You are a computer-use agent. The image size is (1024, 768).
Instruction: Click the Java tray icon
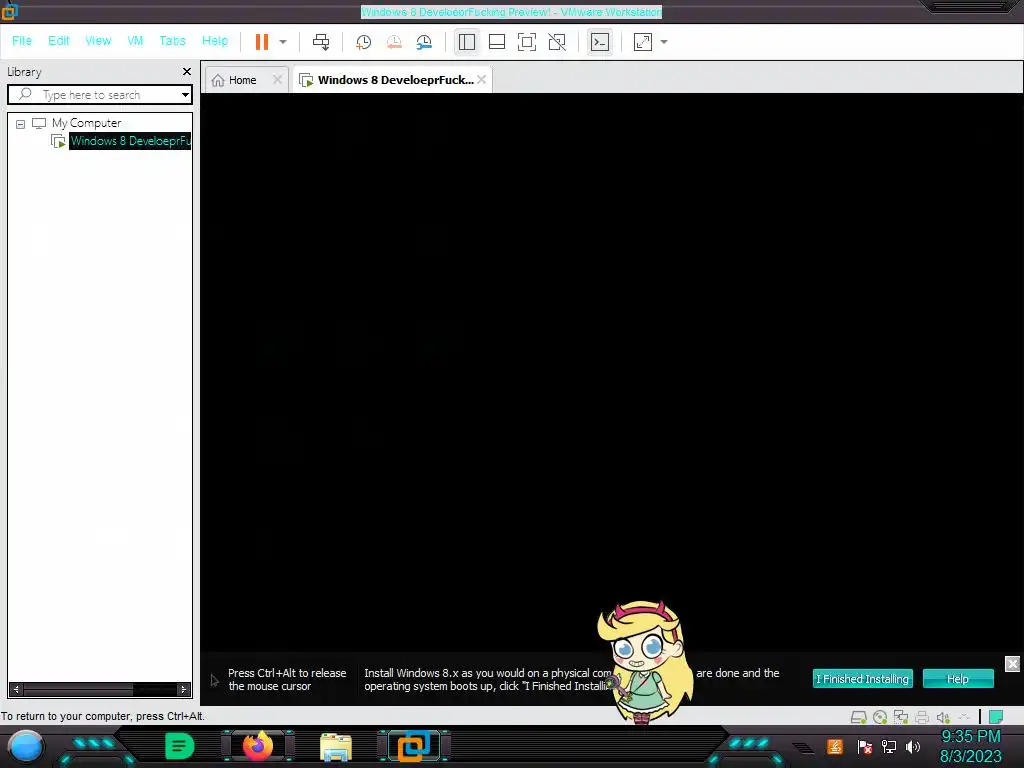click(x=835, y=746)
